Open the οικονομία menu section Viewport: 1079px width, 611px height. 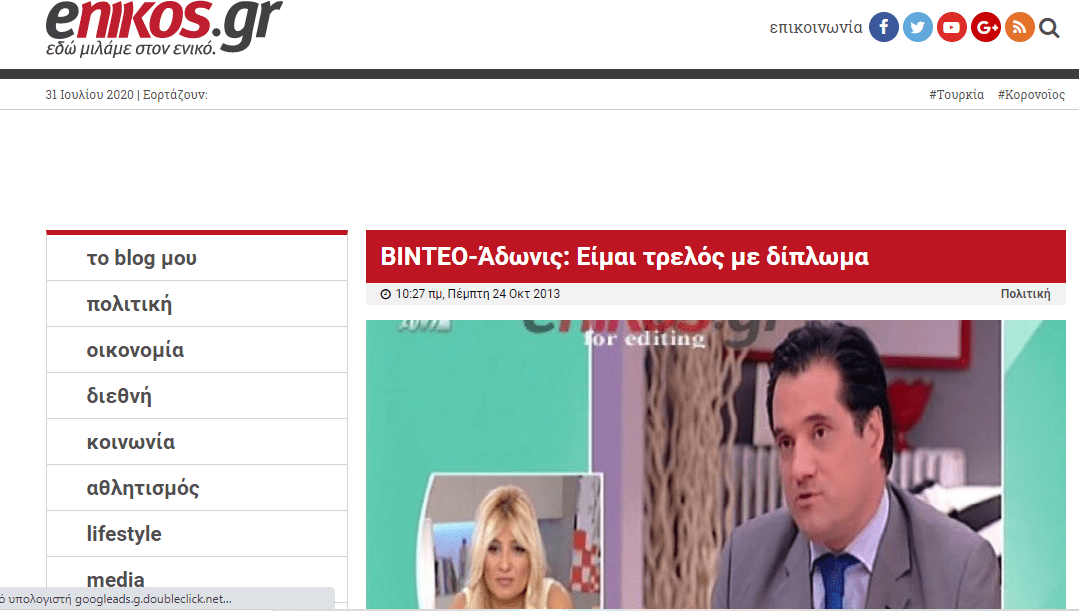pyautogui.click(x=135, y=350)
